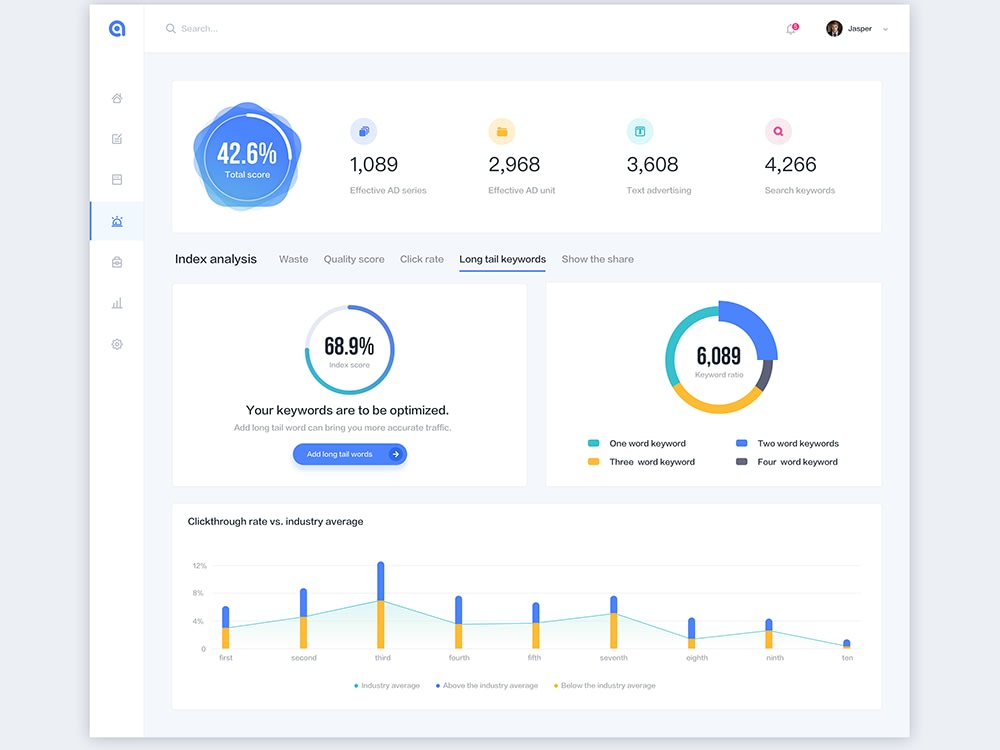Screen dimensions: 1000x750
Task: Toggle the Industry average legend item
Action: click(387, 686)
